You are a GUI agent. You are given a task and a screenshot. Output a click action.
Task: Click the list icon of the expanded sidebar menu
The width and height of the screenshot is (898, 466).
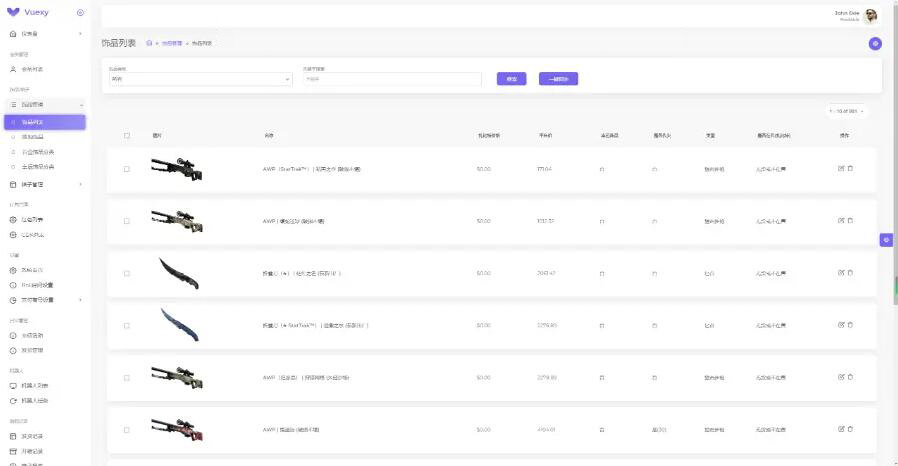click(x=13, y=105)
